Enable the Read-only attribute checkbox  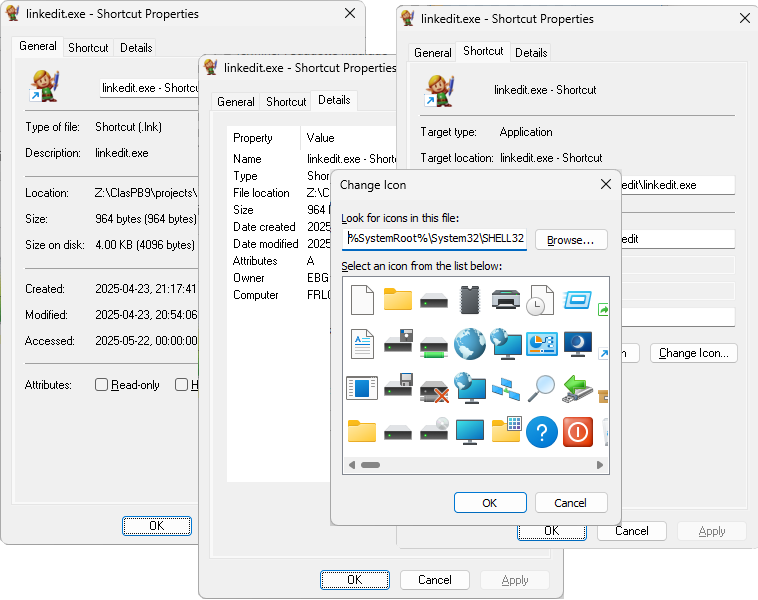coord(101,385)
